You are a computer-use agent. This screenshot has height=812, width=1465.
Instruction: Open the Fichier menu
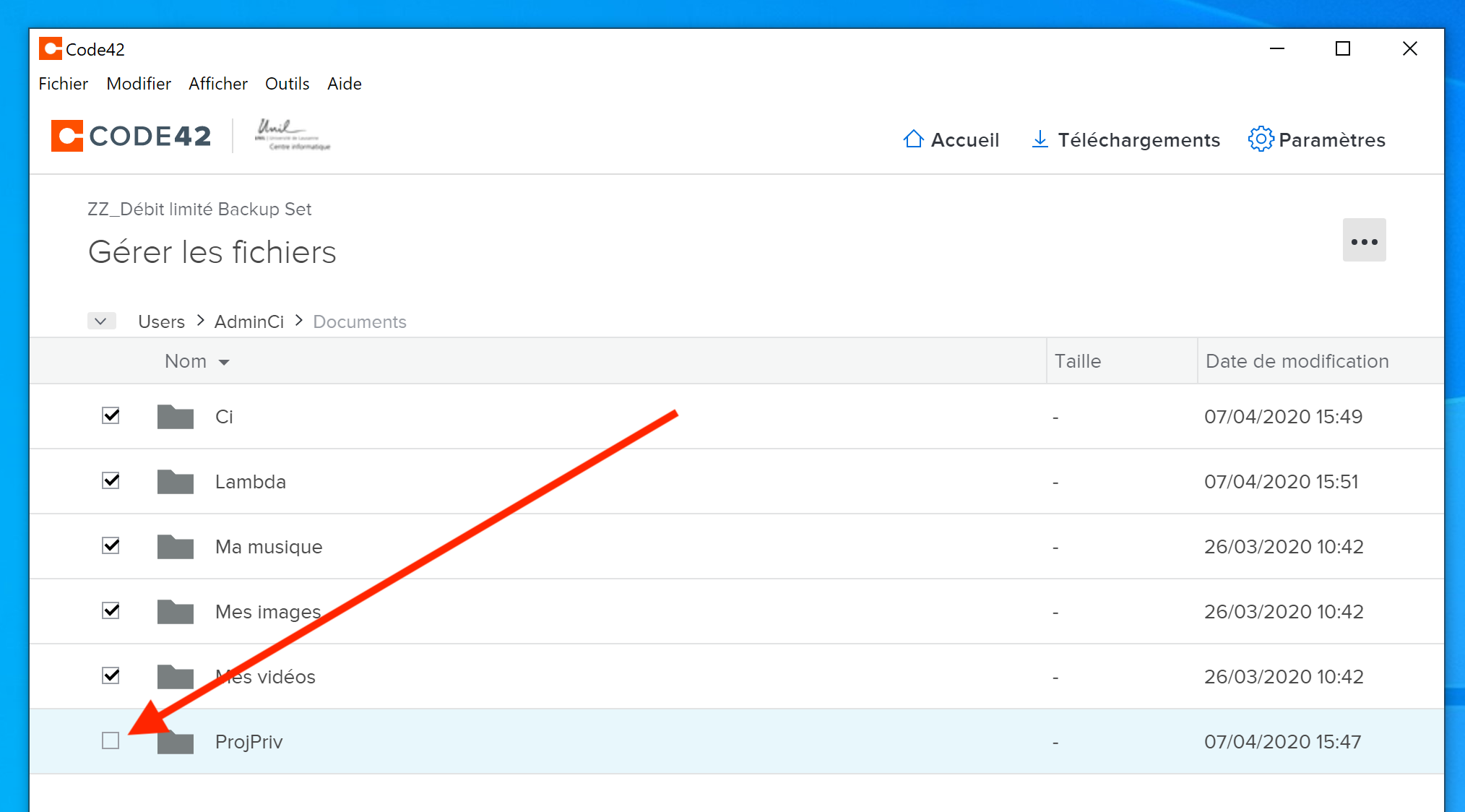click(63, 84)
